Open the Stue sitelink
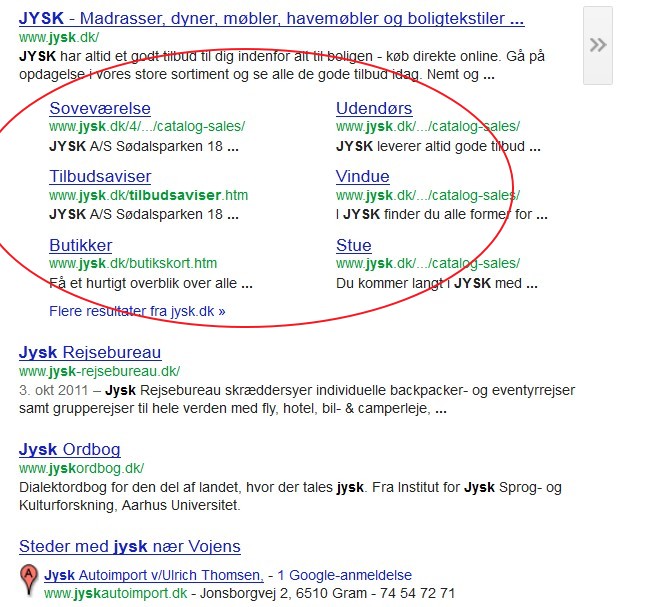The image size is (657, 607). click(x=354, y=245)
